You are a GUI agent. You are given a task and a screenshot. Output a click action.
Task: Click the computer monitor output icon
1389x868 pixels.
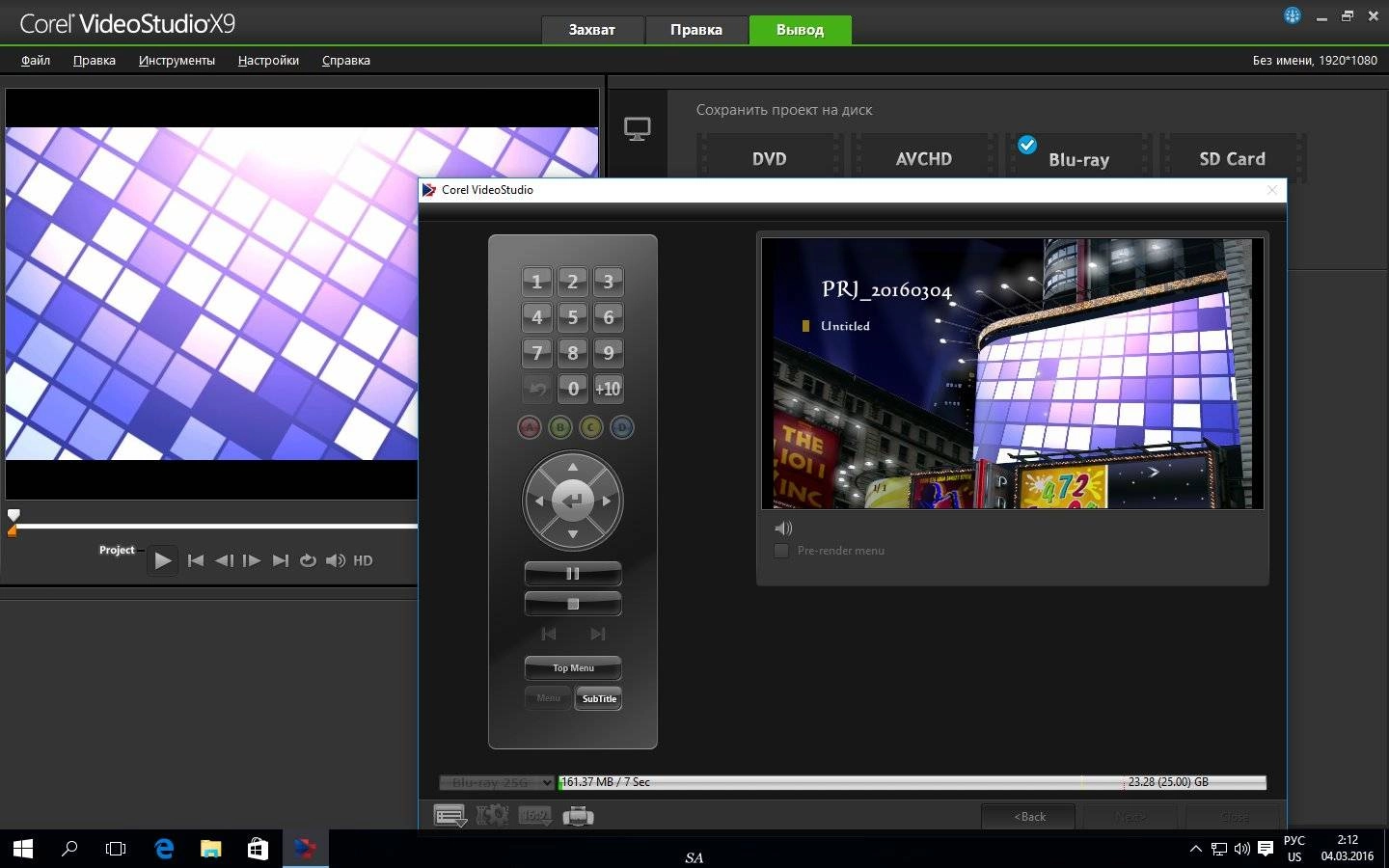pos(638,128)
